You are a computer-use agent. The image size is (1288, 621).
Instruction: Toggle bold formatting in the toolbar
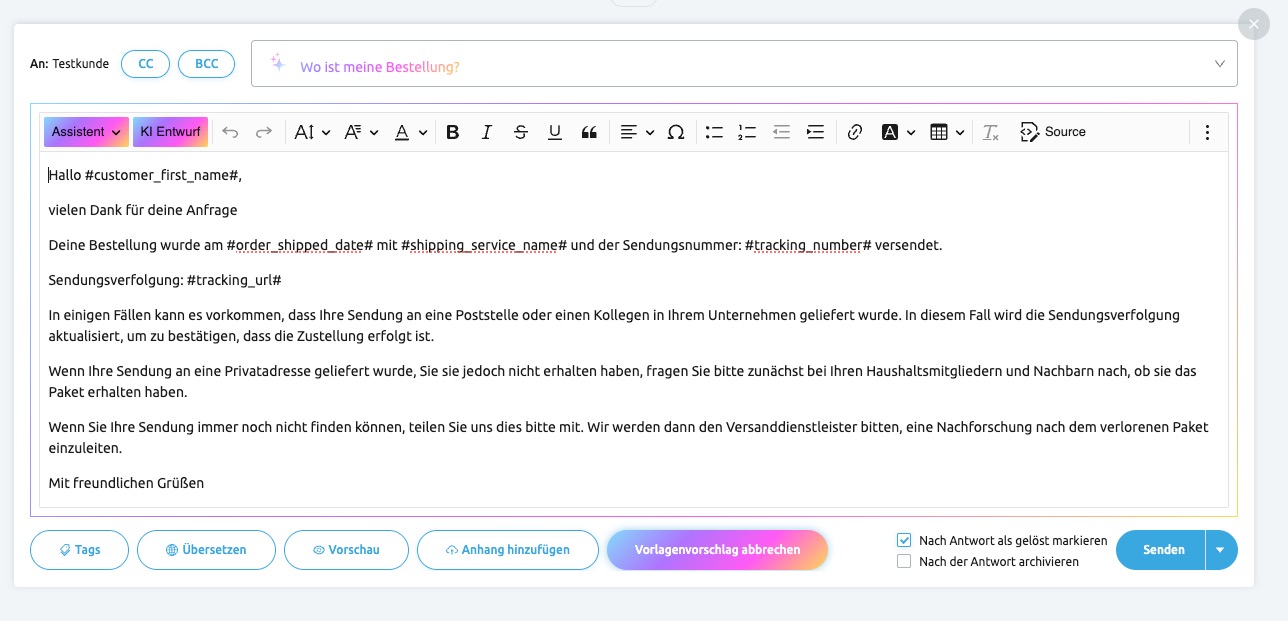pyautogui.click(x=453, y=132)
